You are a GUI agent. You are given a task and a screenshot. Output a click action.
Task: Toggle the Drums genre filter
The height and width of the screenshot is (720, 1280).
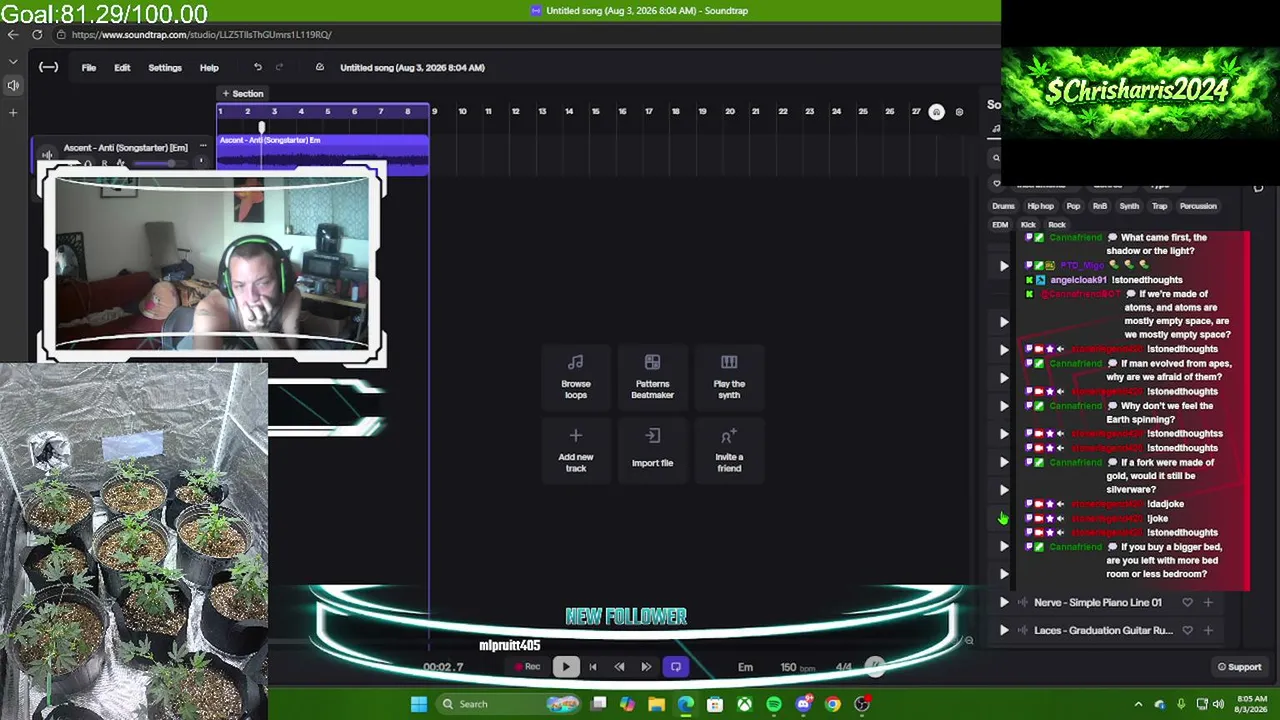click(1003, 206)
